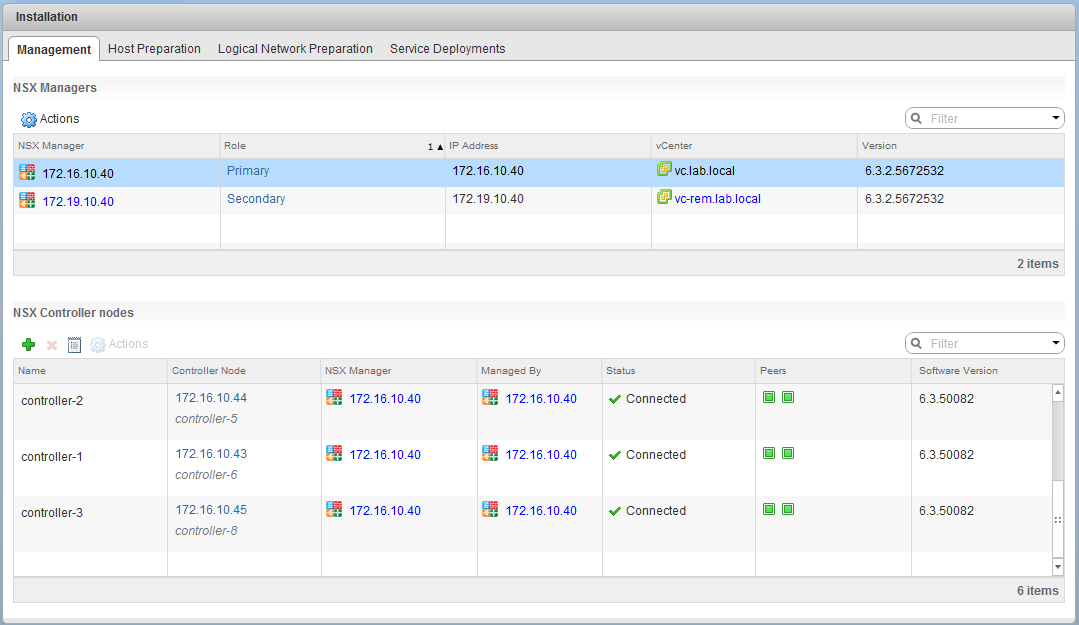1079x625 pixels.
Task: Open the 172.19.10.40 NSX Manager link
Action: (x=78, y=201)
